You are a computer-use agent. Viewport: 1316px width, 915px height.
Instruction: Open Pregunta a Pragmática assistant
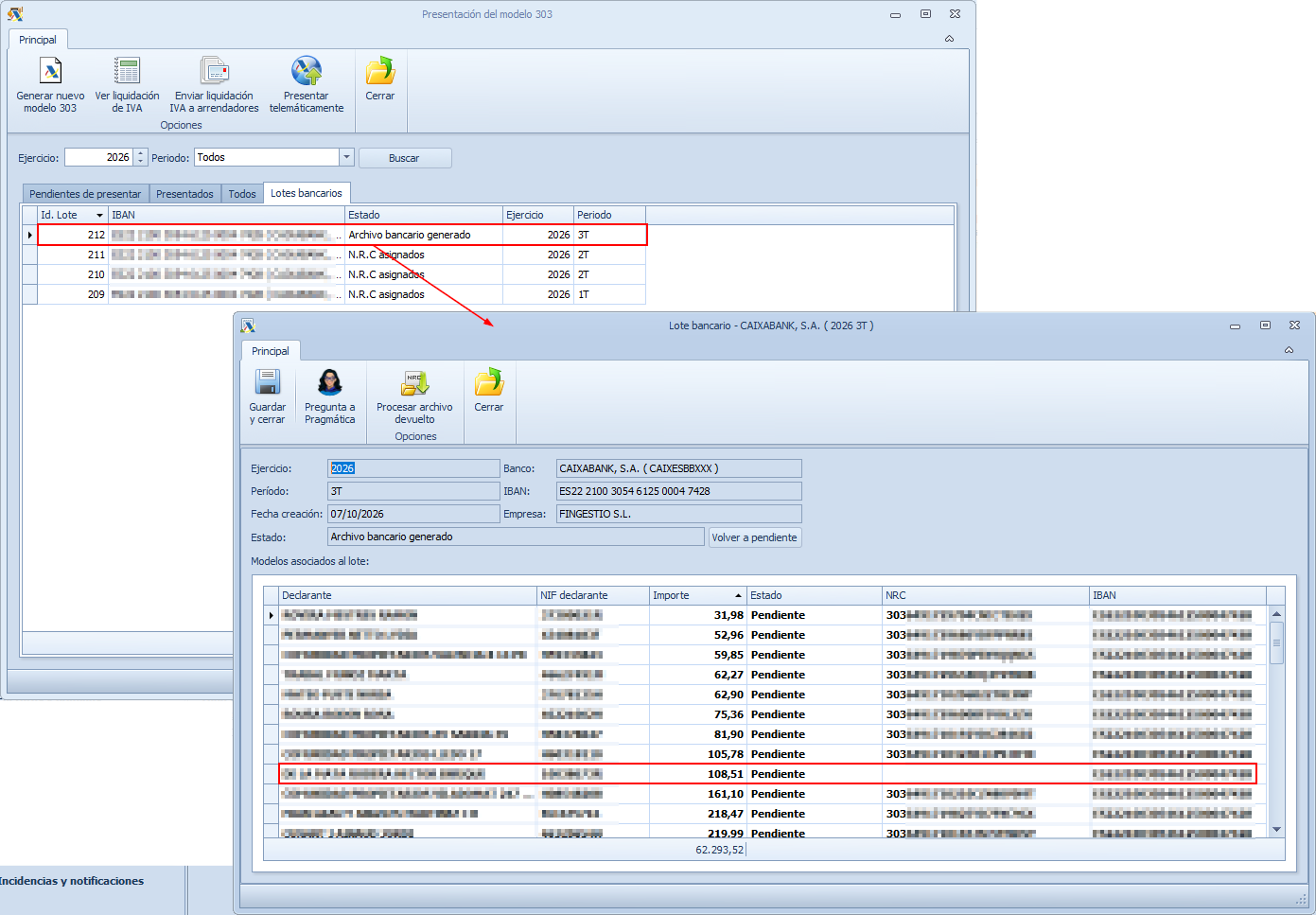330,396
